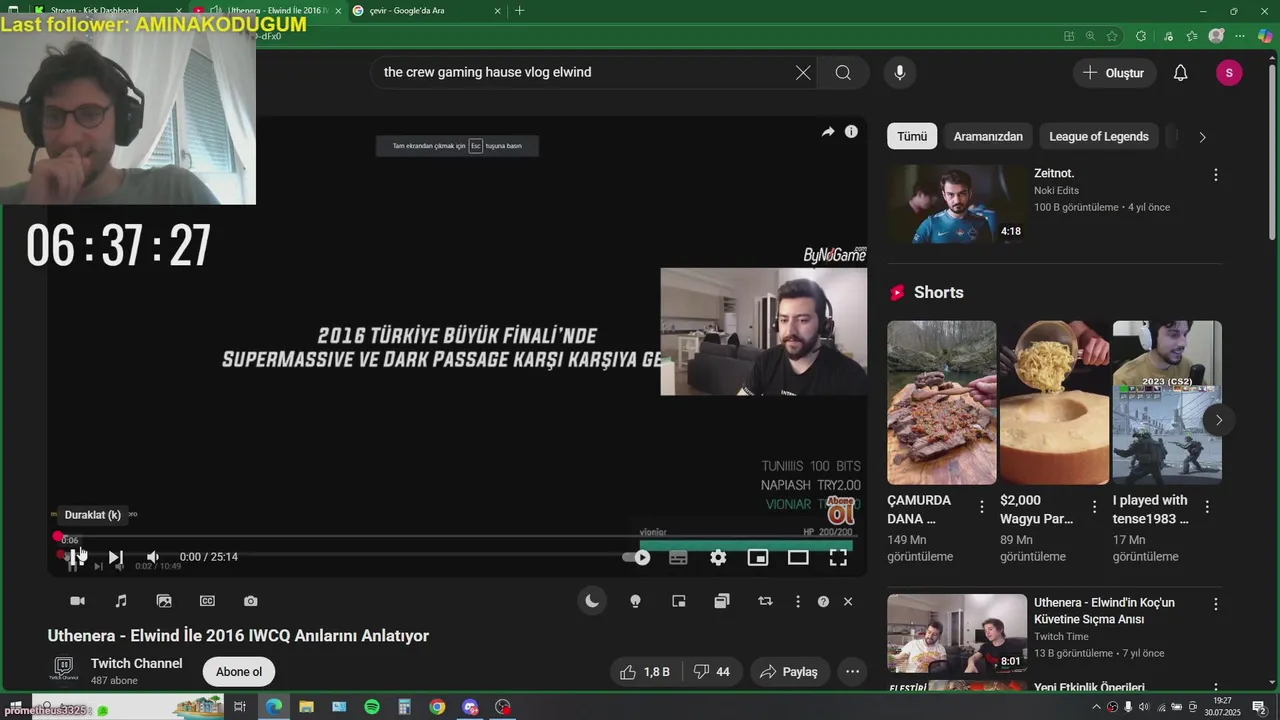
Task: Open Zeitnot. video thumbnail
Action: click(x=957, y=204)
